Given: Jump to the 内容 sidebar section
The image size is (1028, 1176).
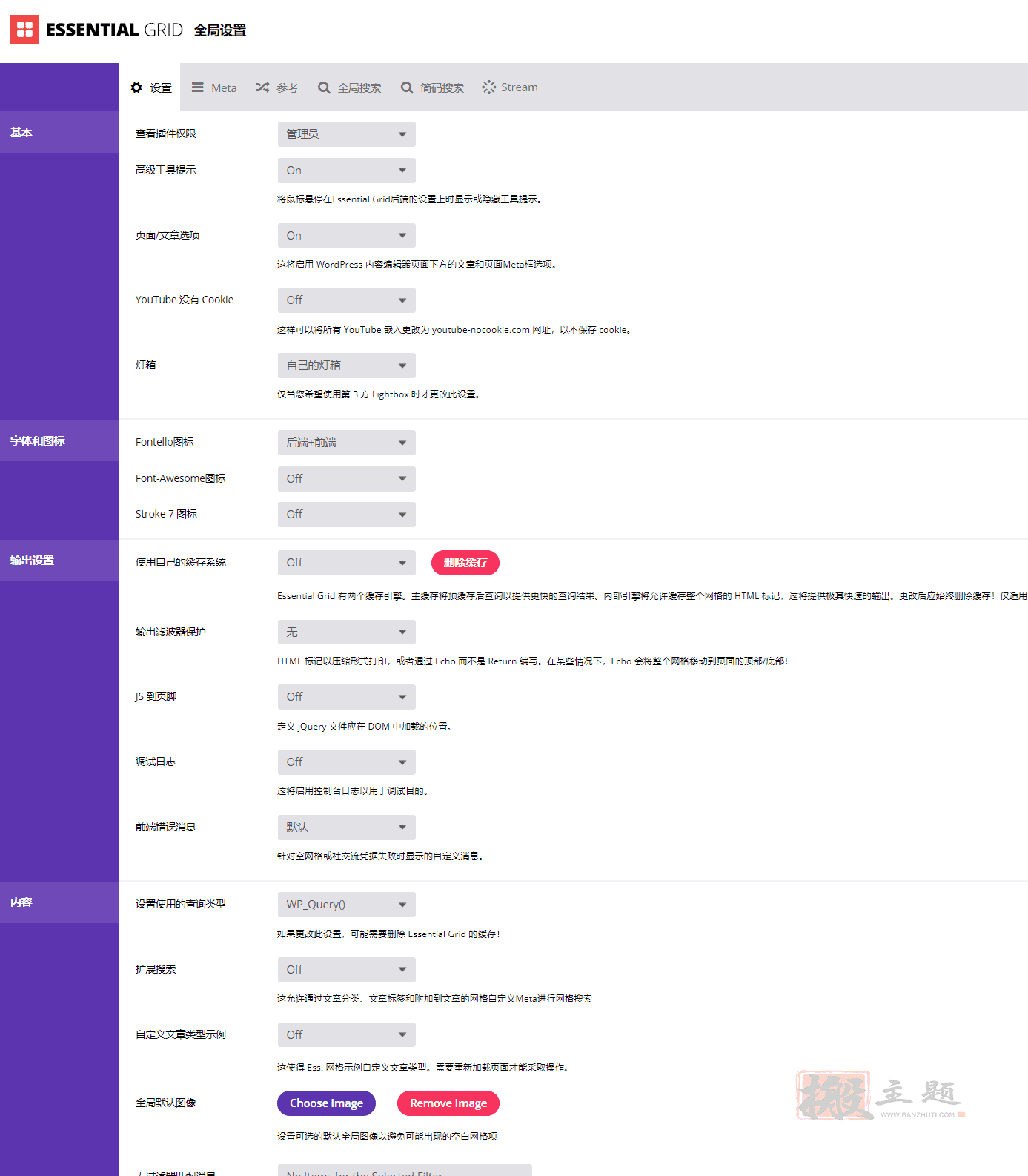Looking at the screenshot, I should click(x=59, y=902).
